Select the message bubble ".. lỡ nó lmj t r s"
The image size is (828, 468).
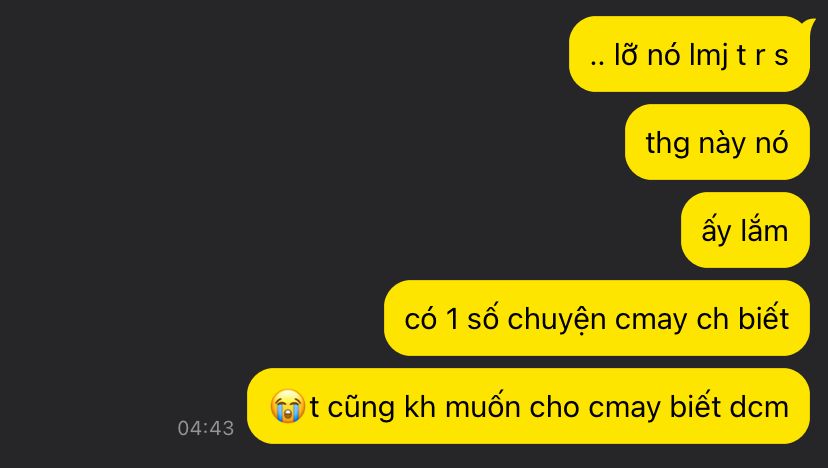pyautogui.click(x=689, y=54)
